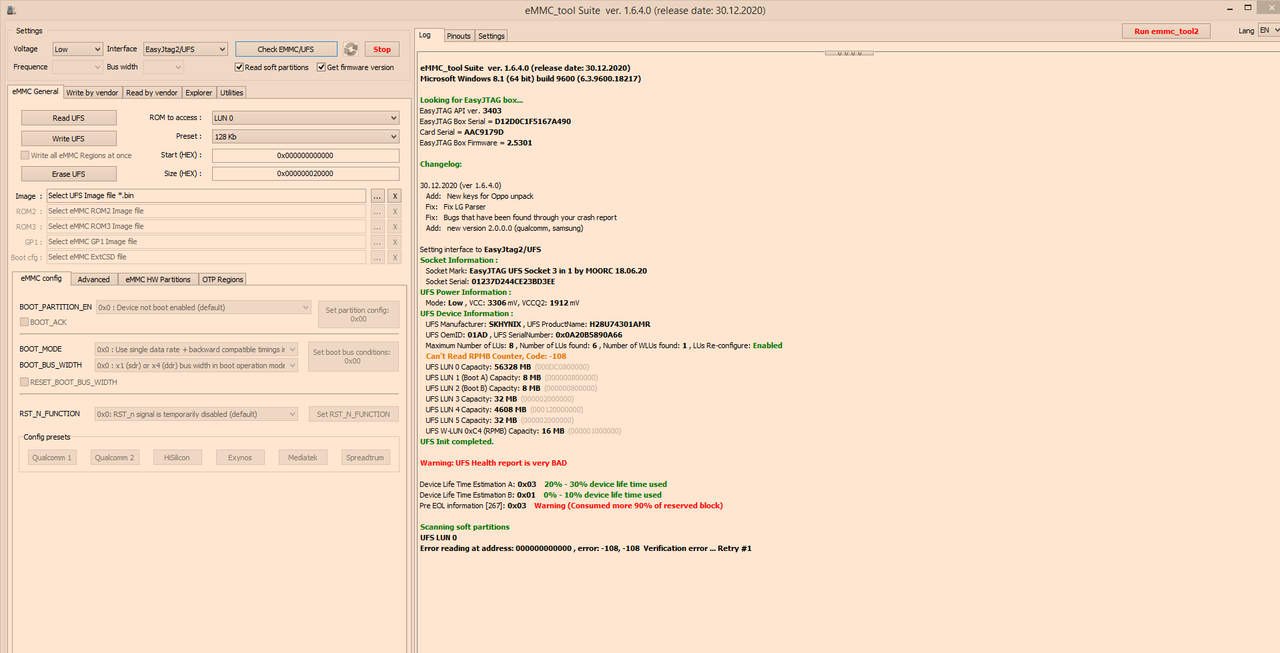Open the Voltage dropdown set to Low
The width and height of the screenshot is (1280, 653).
pyautogui.click(x=77, y=49)
